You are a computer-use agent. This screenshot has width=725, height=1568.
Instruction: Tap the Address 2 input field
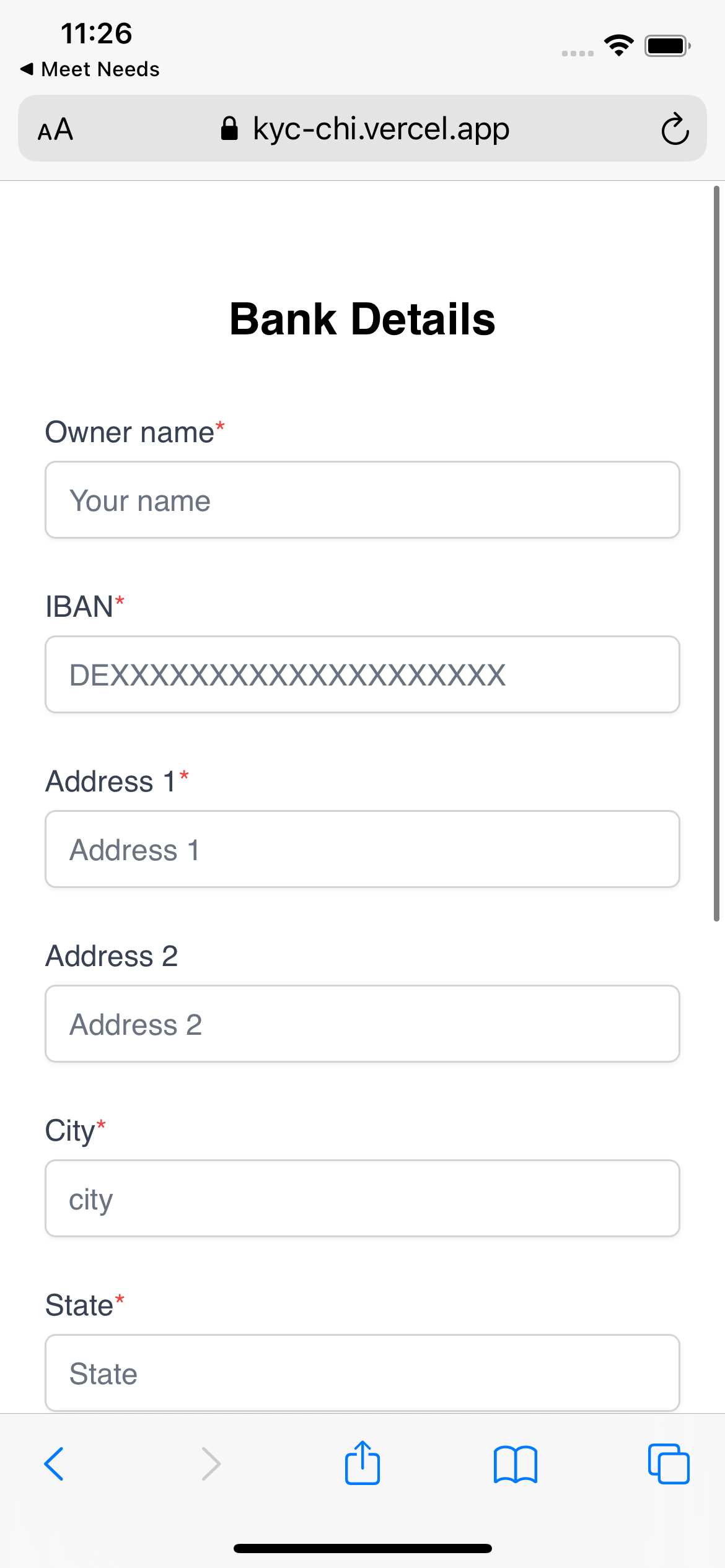[362, 1024]
